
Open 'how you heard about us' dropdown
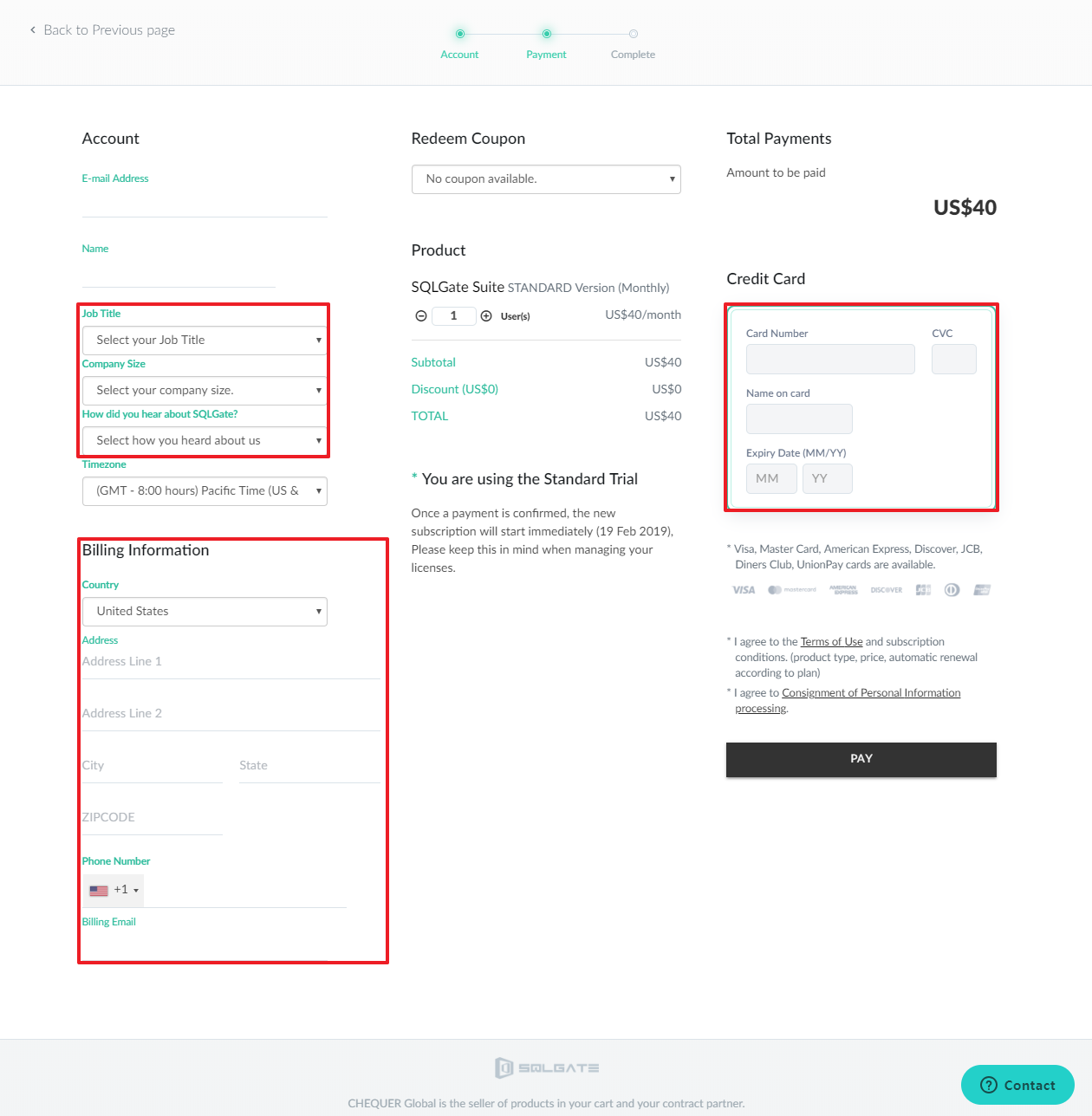click(x=205, y=441)
